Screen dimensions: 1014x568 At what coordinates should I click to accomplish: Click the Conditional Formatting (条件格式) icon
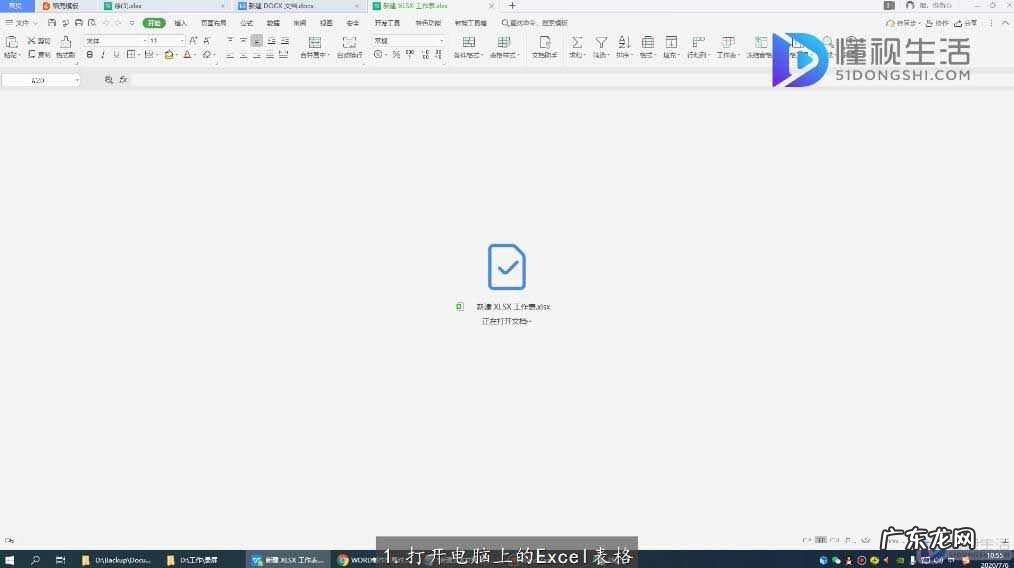466,42
